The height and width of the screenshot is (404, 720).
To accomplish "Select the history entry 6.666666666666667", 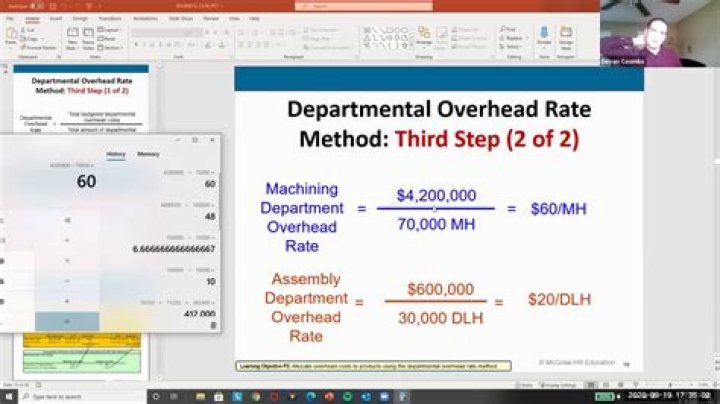I will 174,243.
